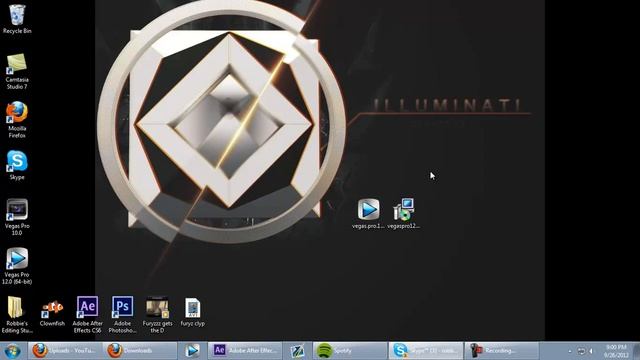This screenshot has width=640, height=360.
Task: Show hidden system tray icons
Action: pyautogui.click(x=570, y=351)
